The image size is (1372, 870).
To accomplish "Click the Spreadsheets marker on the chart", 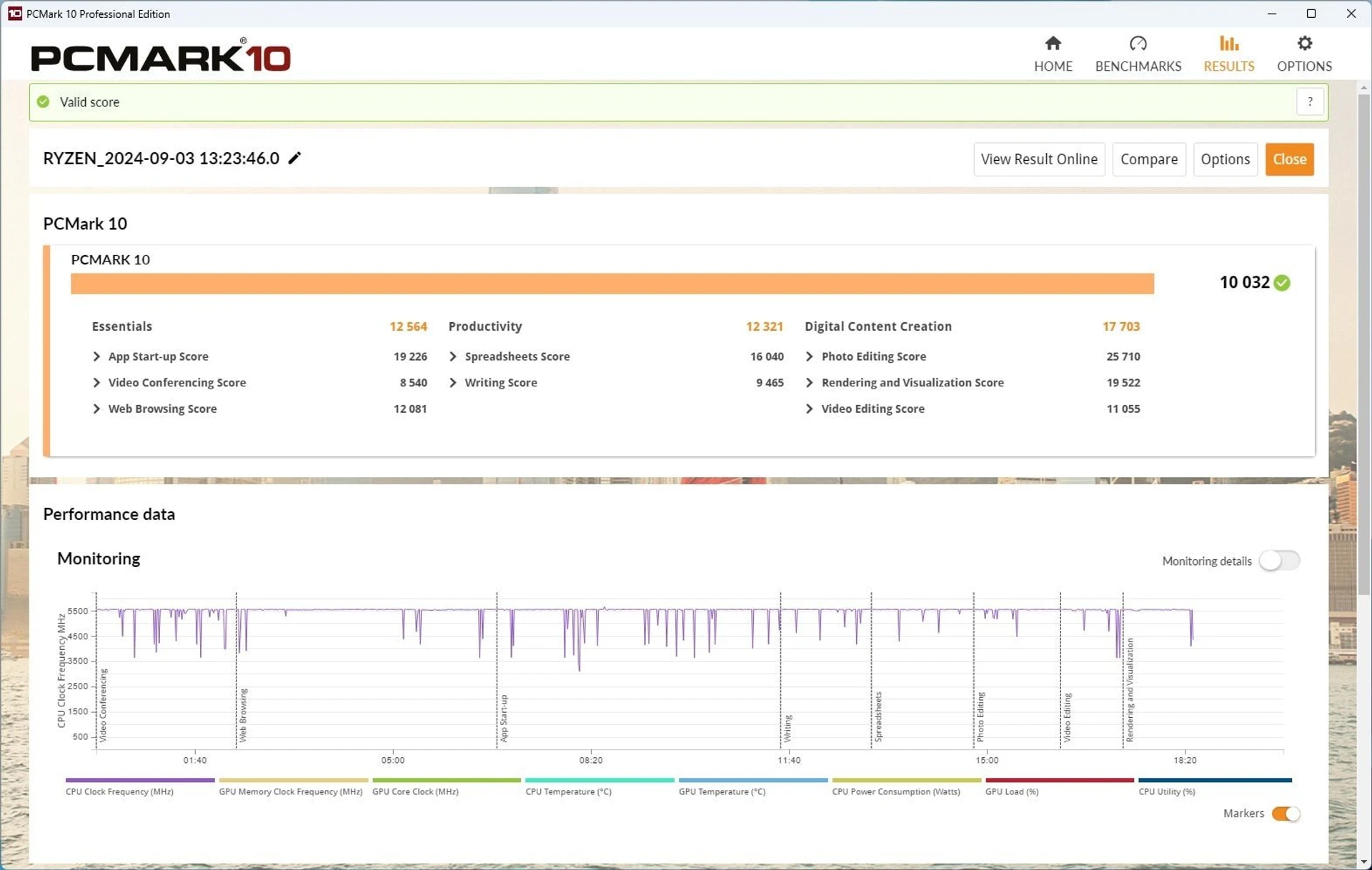I will tap(878, 716).
